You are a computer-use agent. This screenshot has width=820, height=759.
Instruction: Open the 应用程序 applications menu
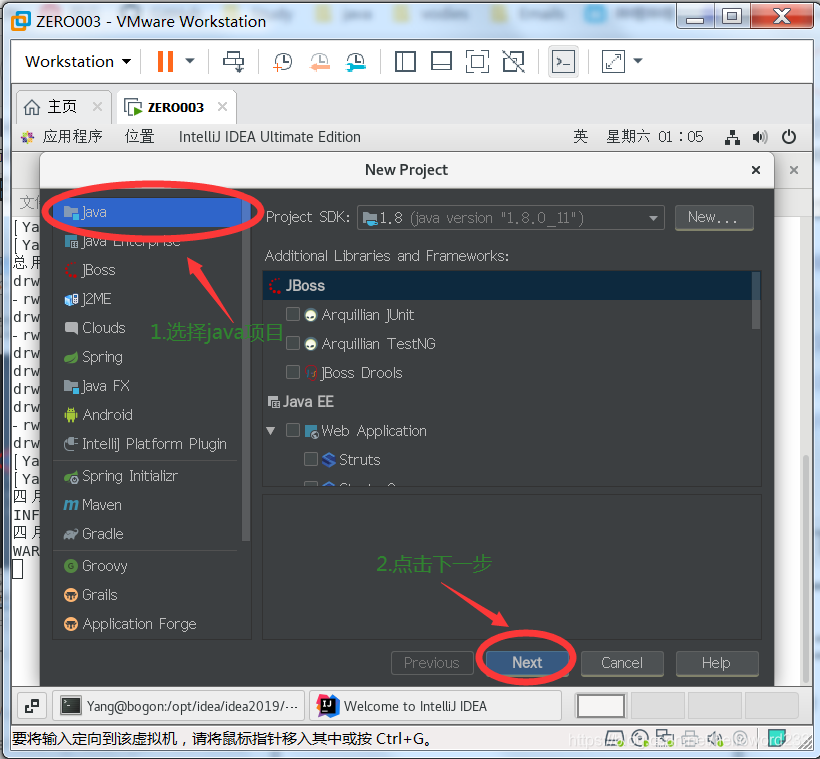[62, 137]
